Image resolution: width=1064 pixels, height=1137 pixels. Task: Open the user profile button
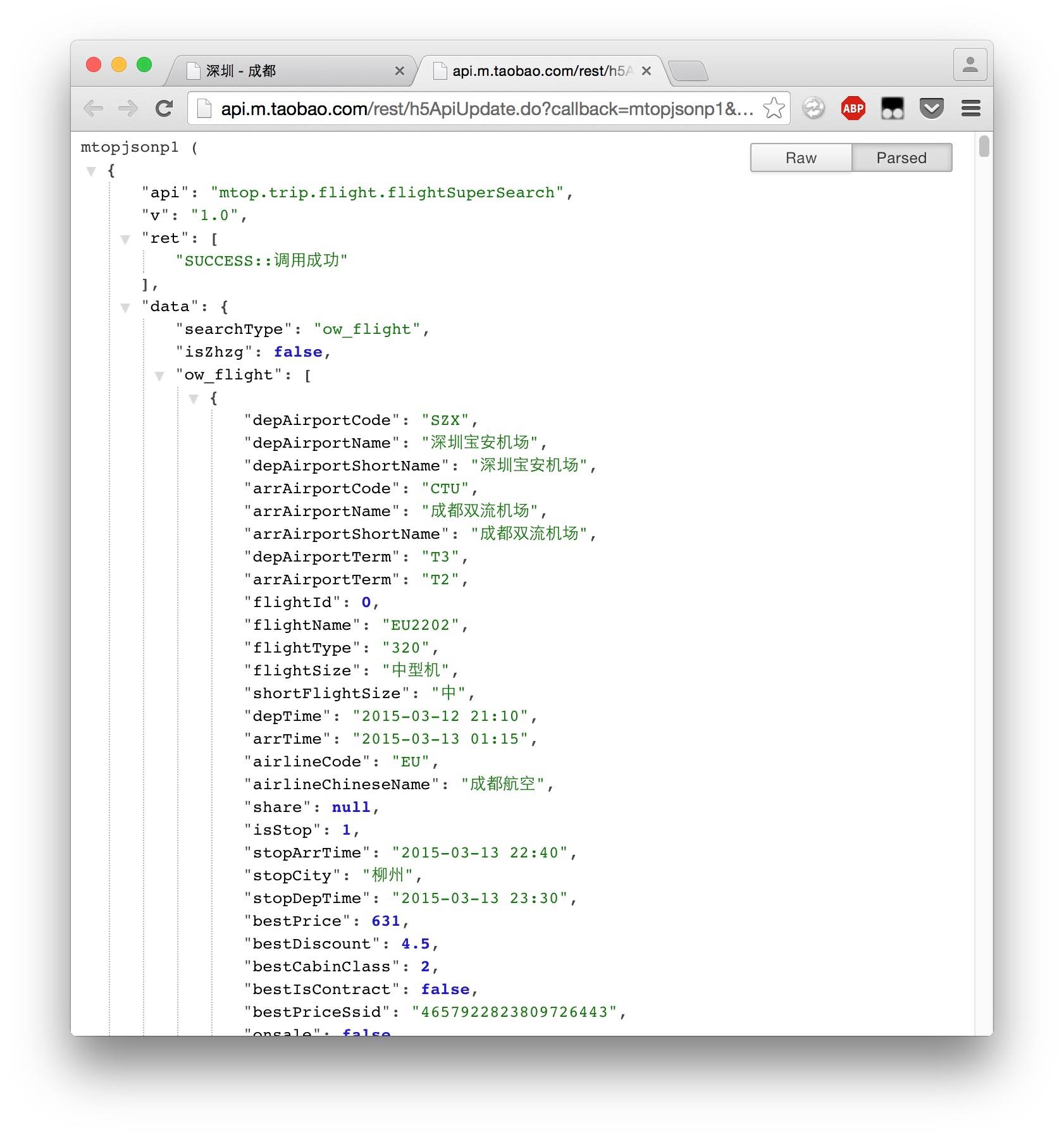click(x=970, y=65)
